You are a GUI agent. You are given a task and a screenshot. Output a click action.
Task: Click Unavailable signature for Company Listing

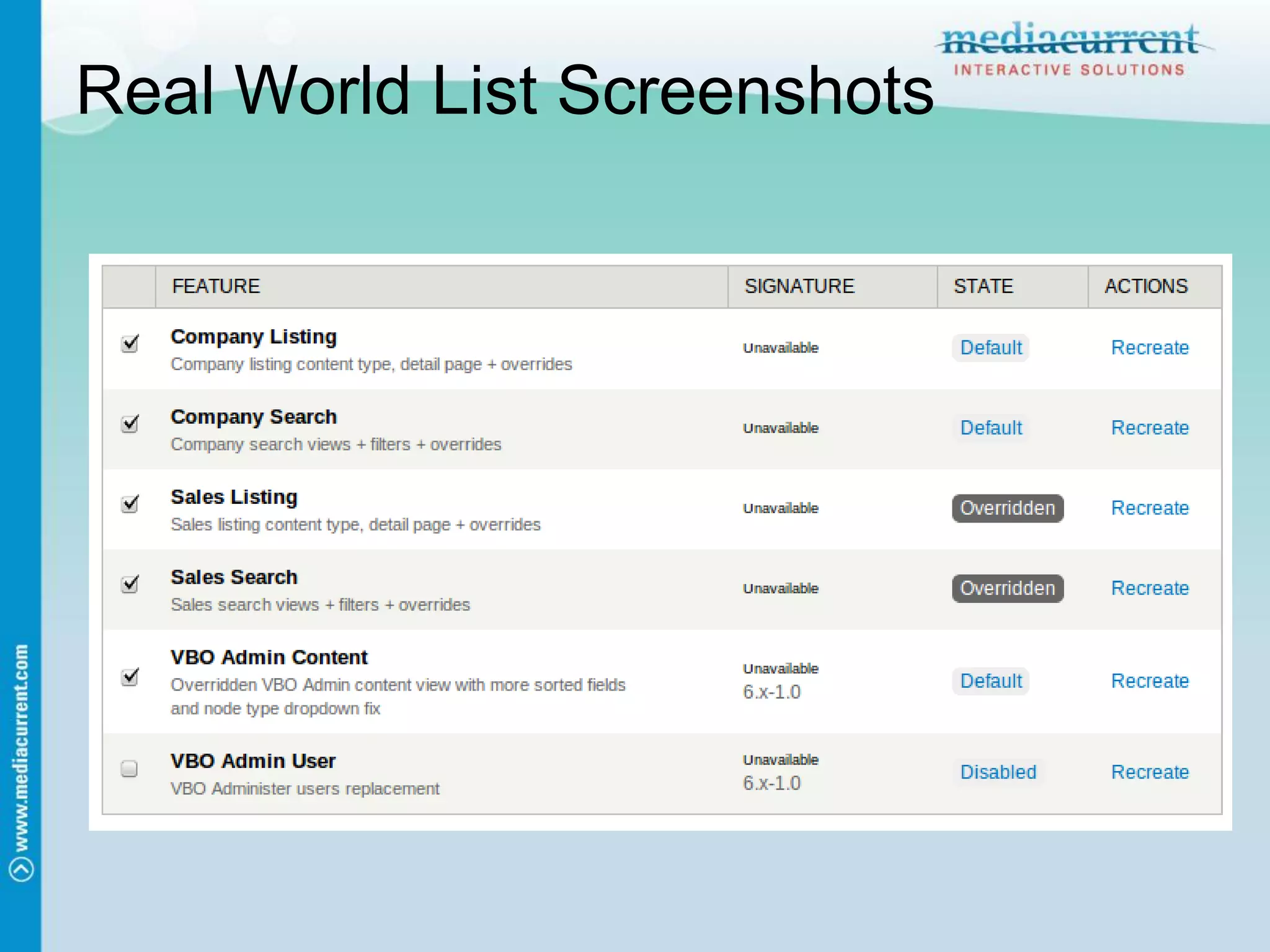coord(781,348)
